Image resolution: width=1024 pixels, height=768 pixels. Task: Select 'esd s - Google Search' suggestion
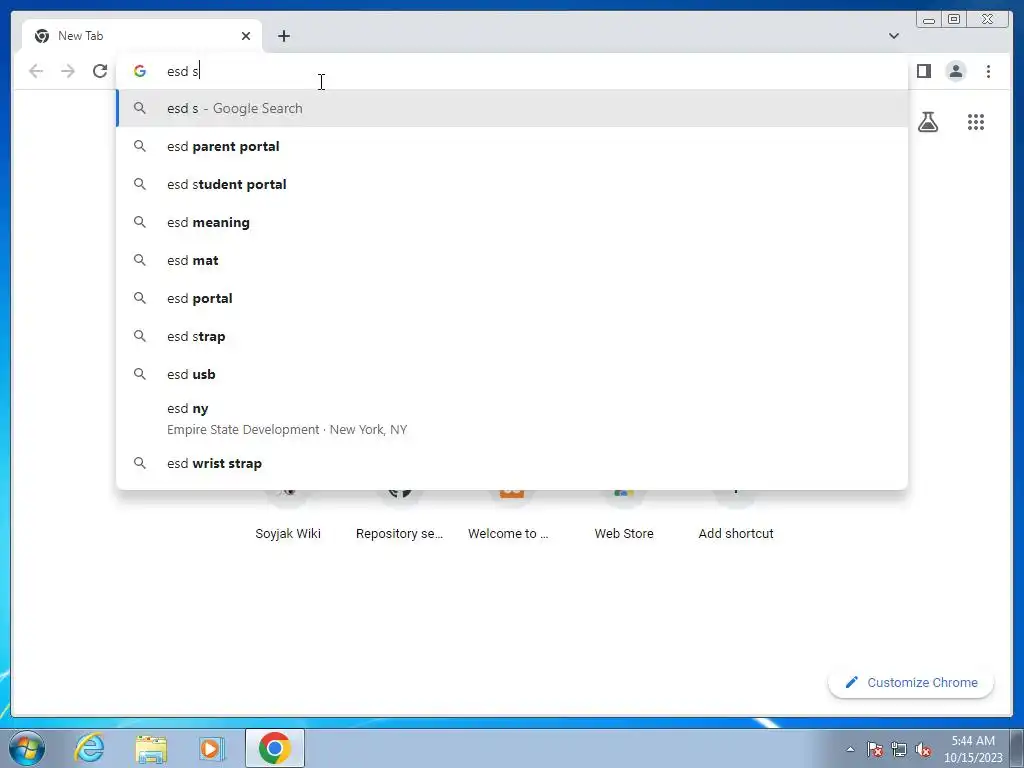coord(511,108)
